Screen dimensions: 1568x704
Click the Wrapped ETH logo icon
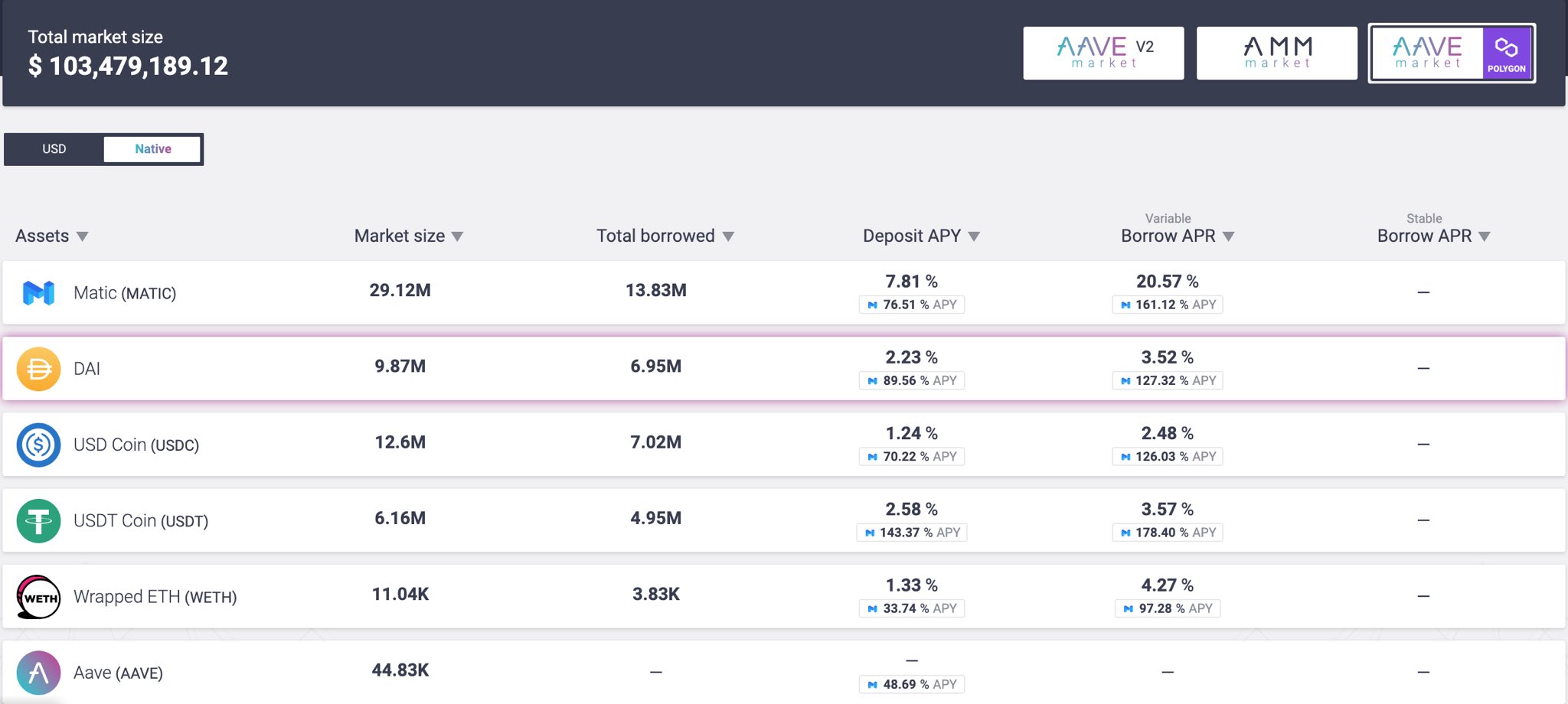(38, 597)
